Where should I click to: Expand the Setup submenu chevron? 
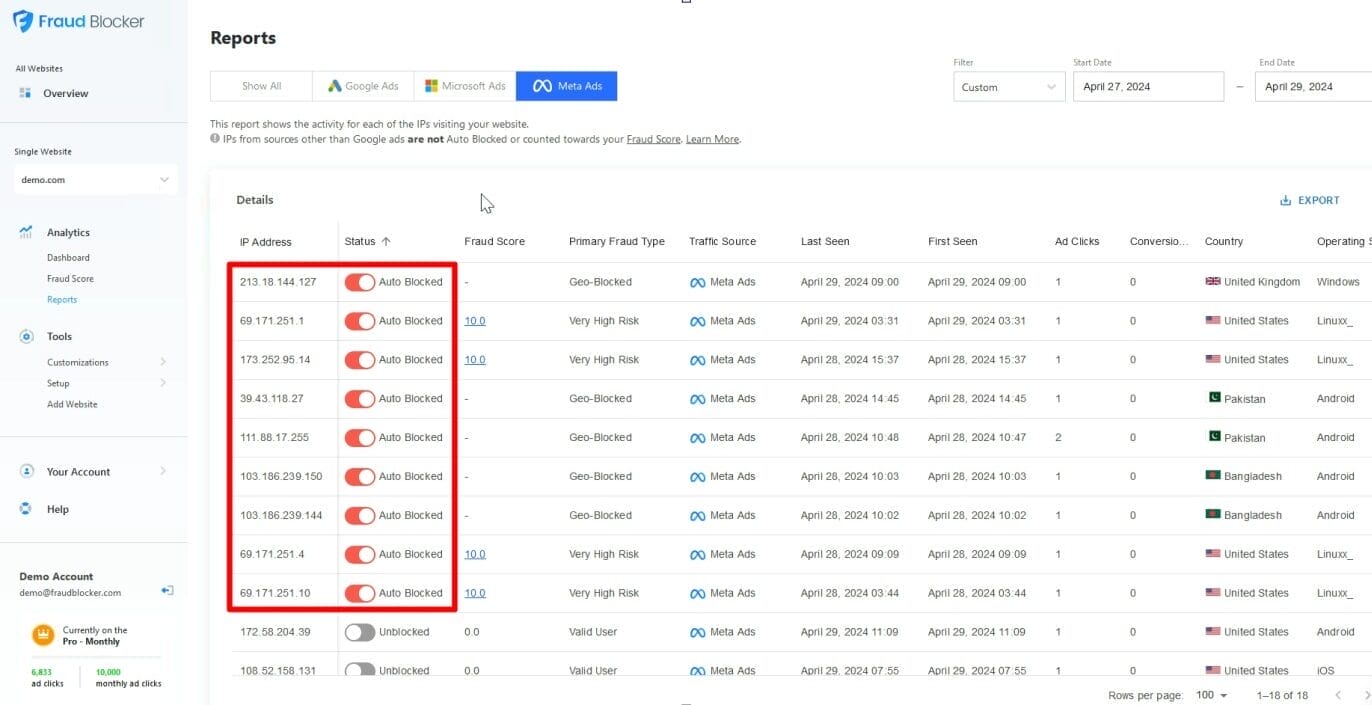163,383
